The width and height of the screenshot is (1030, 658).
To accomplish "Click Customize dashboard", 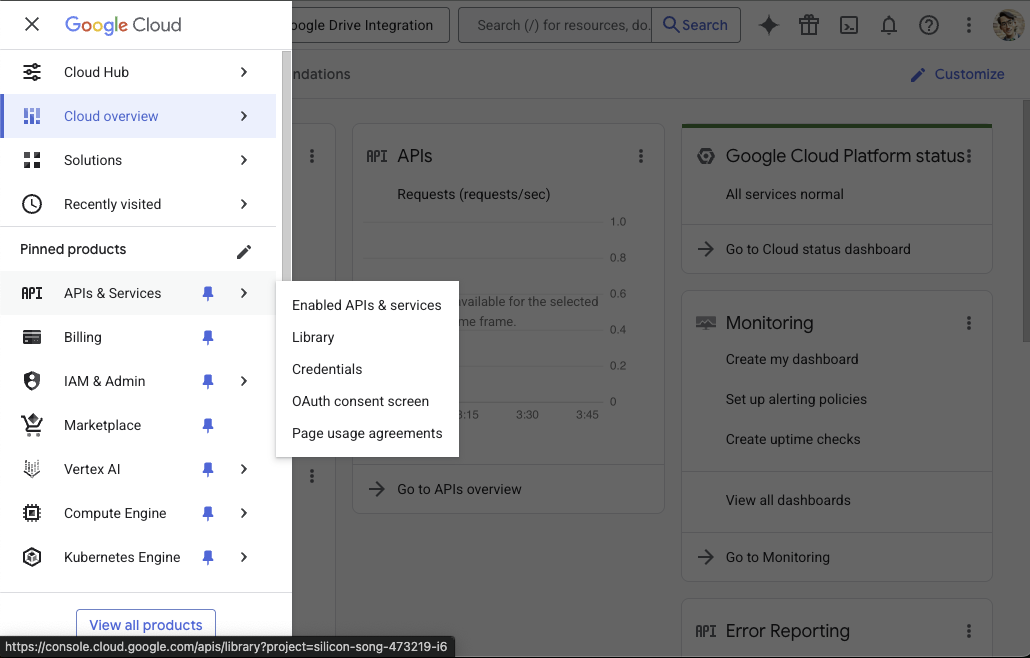I will tap(957, 74).
